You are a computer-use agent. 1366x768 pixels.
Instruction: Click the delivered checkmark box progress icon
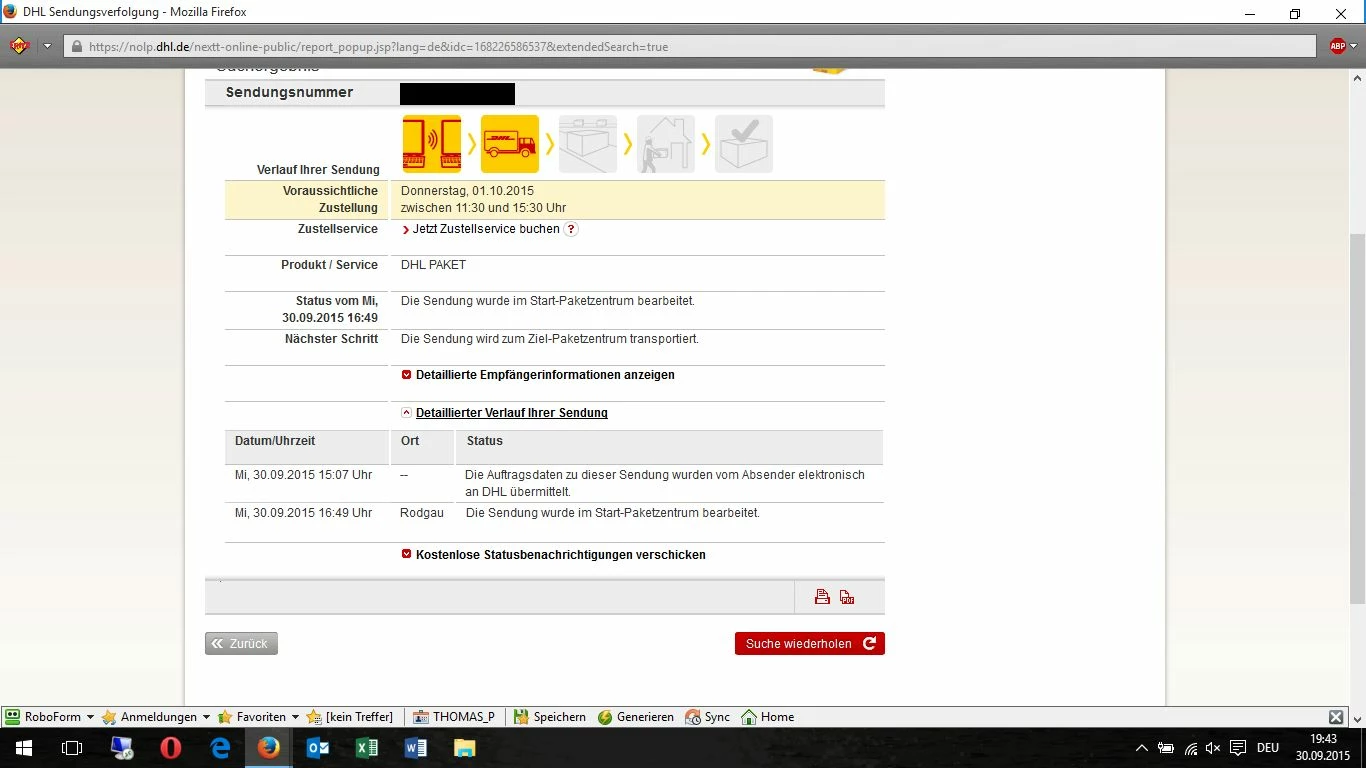(x=743, y=144)
